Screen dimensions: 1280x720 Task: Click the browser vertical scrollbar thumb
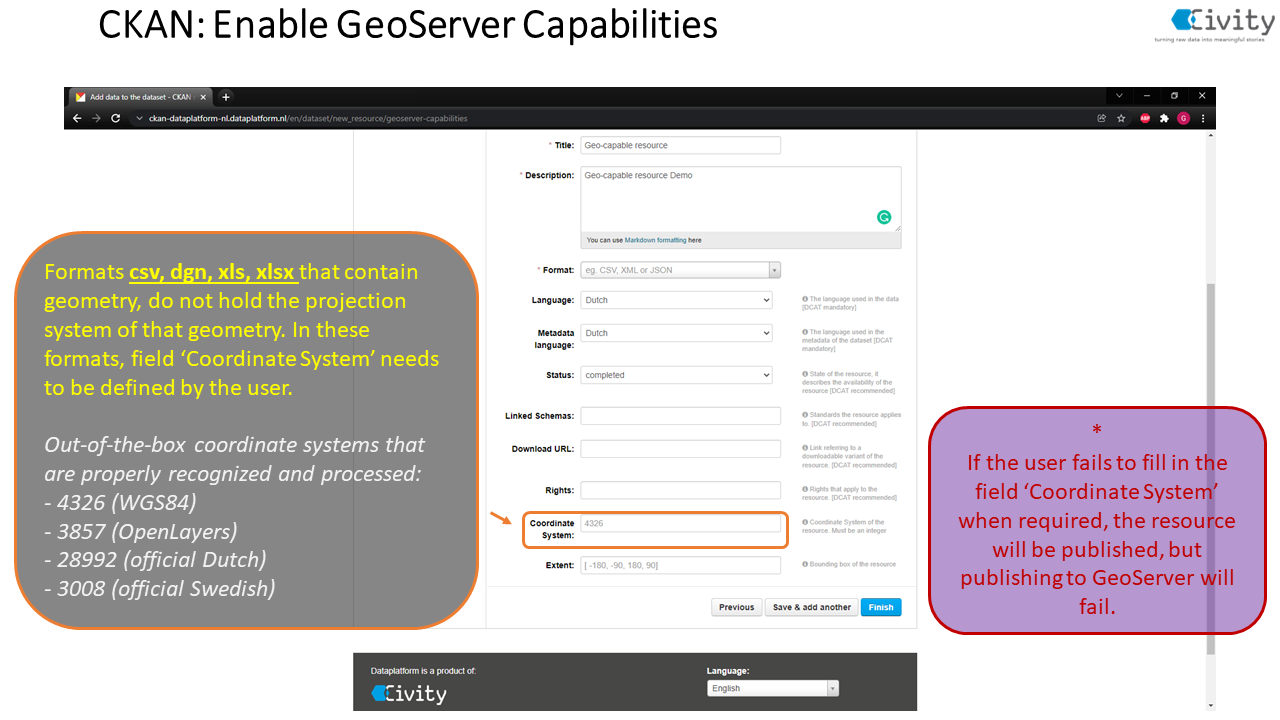click(1210, 468)
